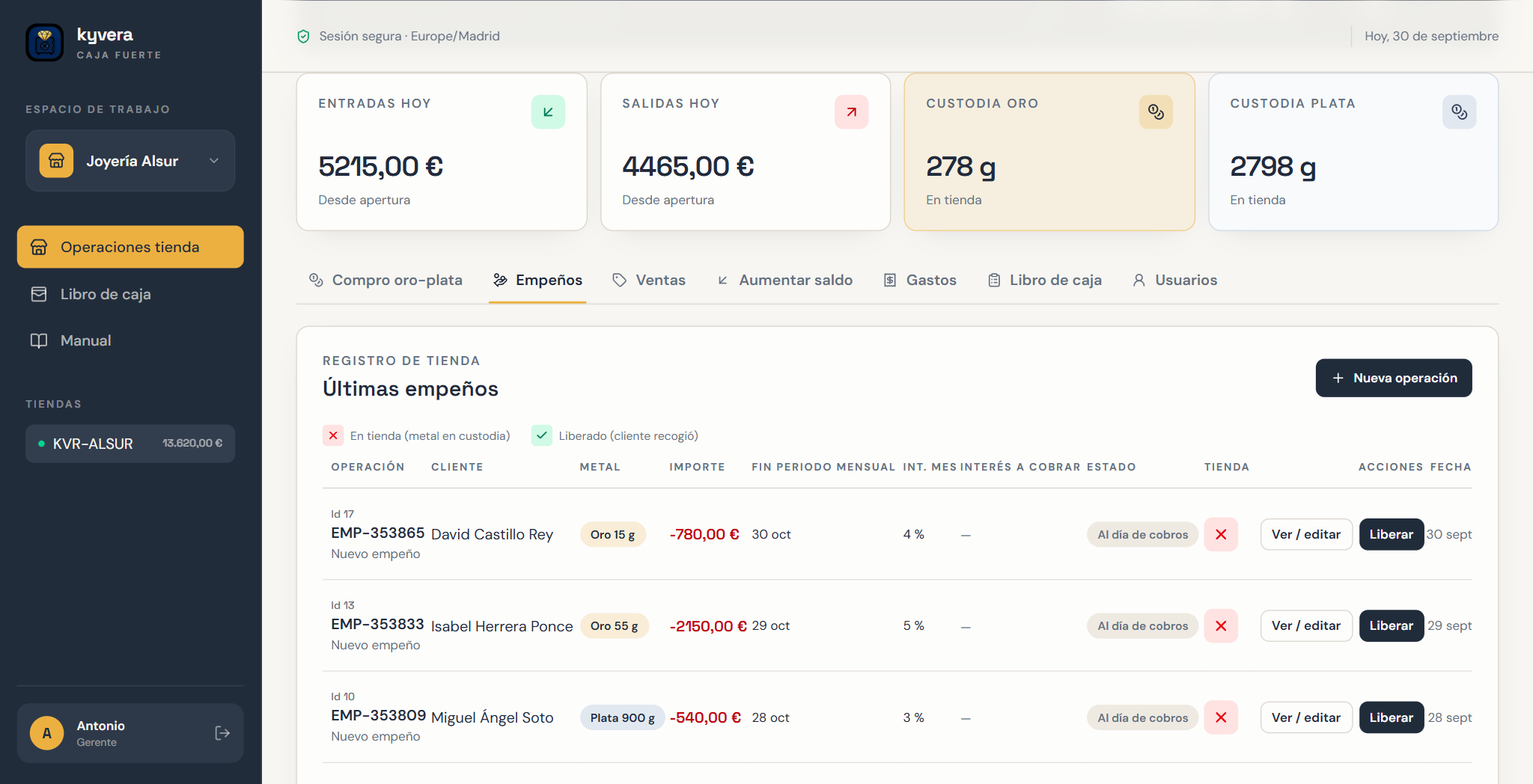Click the Libro de caja clipboard tab icon
1533x784 pixels.
point(994,280)
